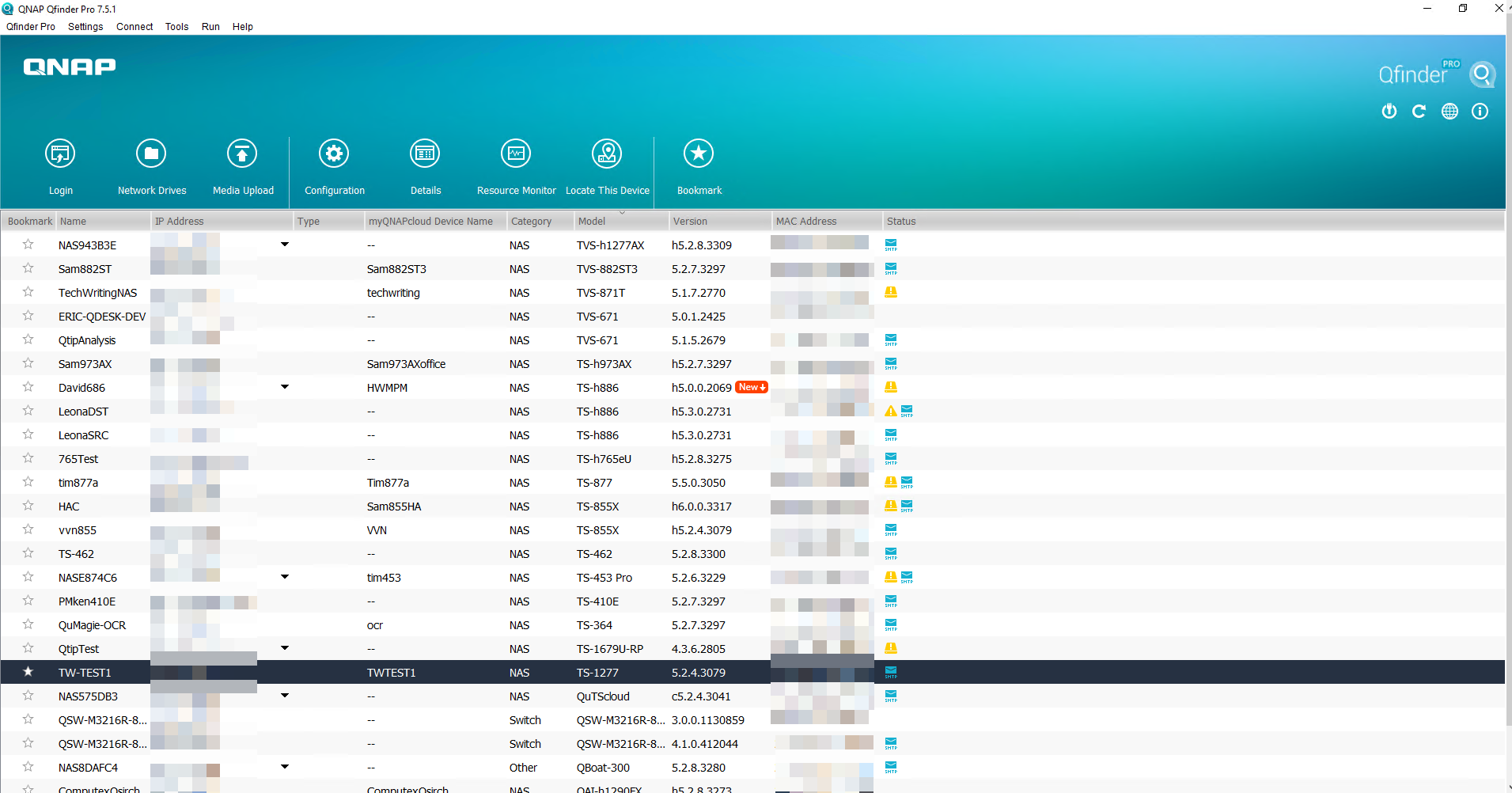Click the New update badge for David686
The width and height of the screenshot is (1512, 793).
point(751,387)
